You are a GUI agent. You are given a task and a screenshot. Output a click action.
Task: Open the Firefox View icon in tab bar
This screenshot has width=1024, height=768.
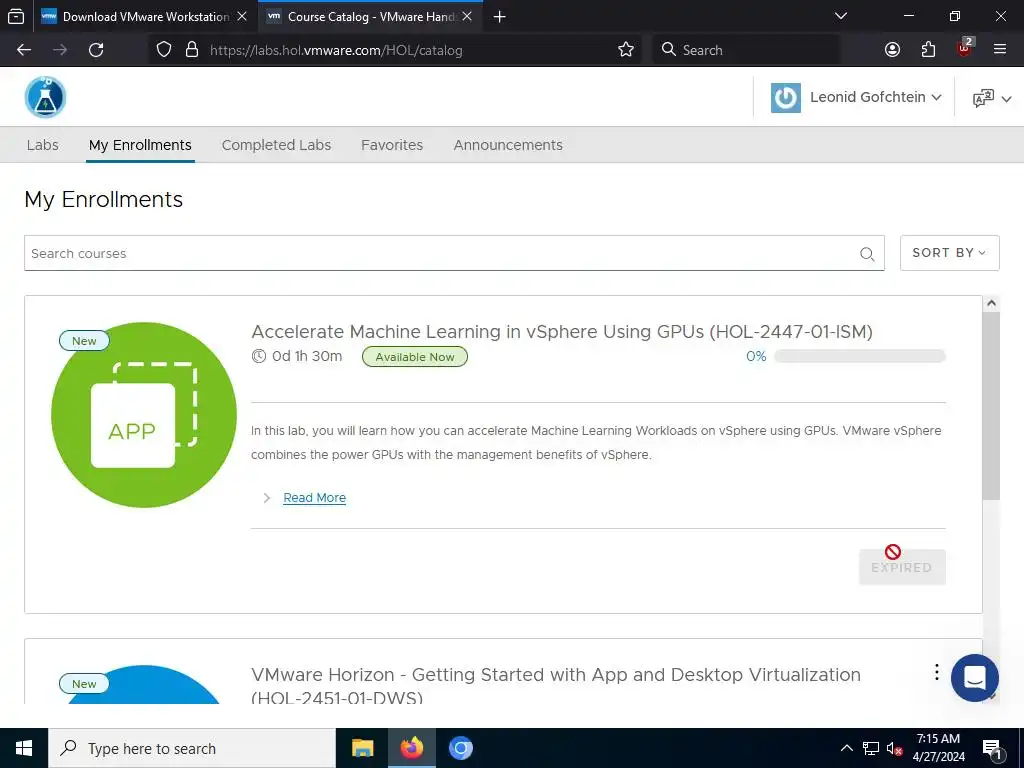[x=16, y=17]
